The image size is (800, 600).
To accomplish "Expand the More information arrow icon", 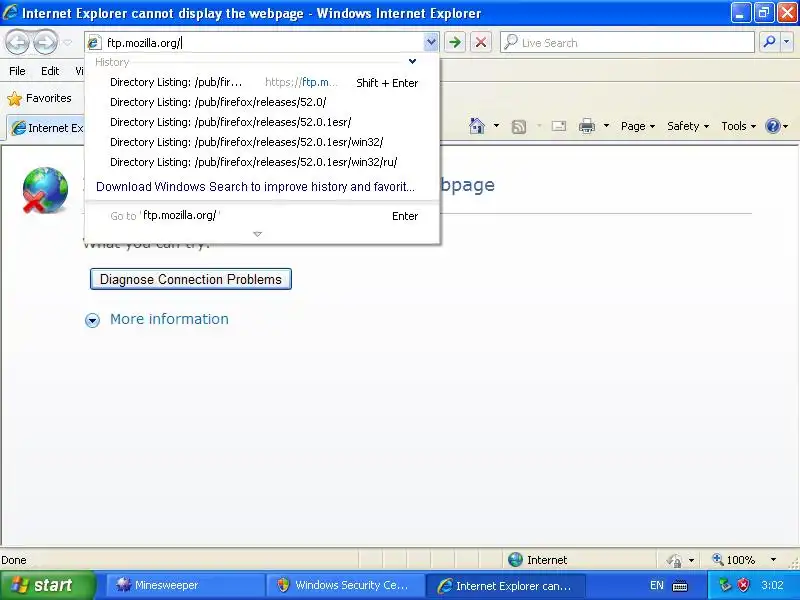I will point(92,320).
